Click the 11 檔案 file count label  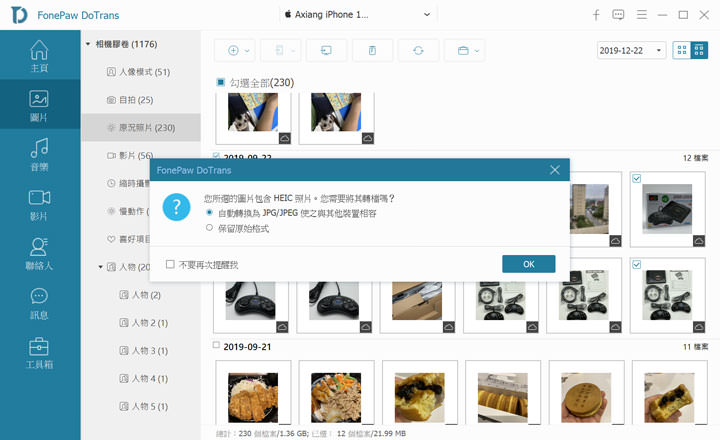point(695,347)
